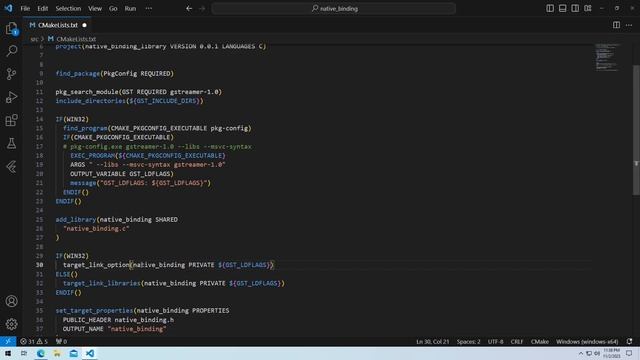Click the ports indicator showing 0

click(x=61, y=341)
